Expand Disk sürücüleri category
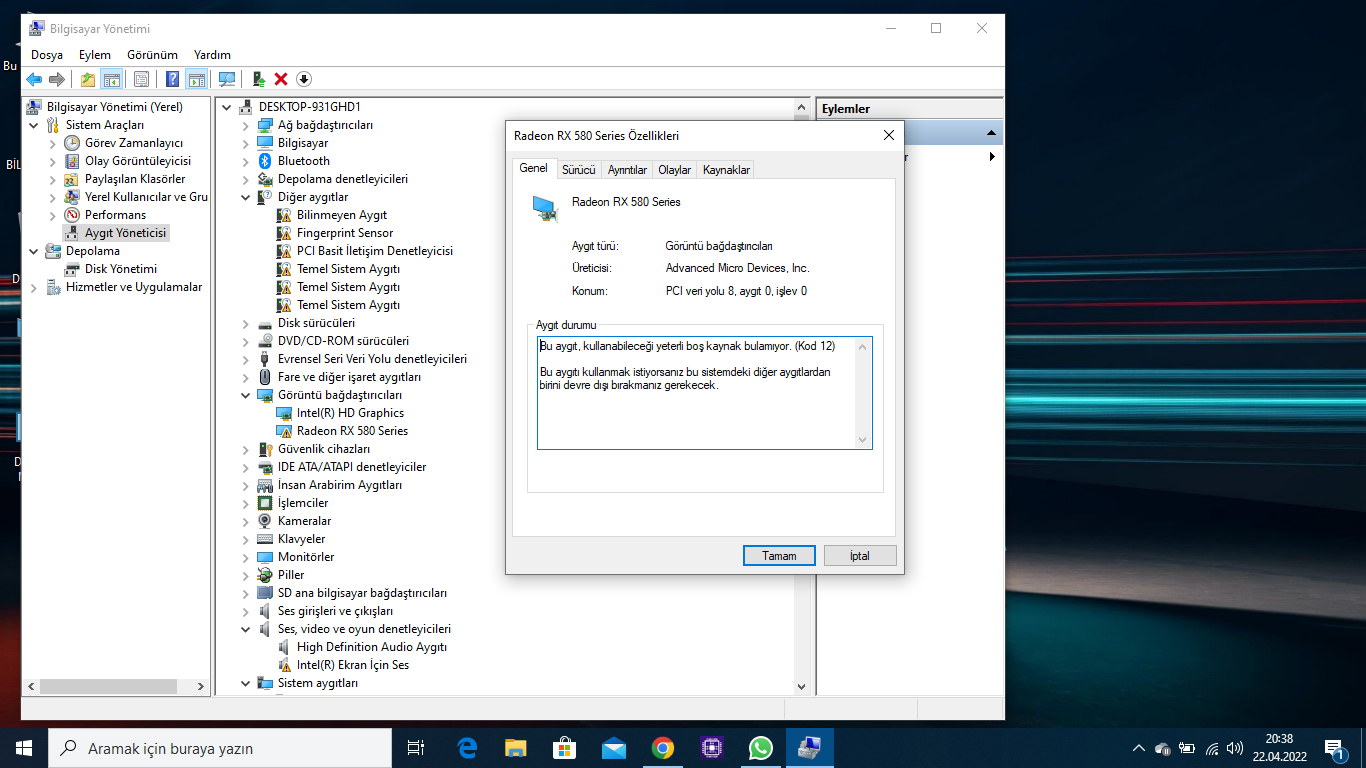Image resolution: width=1366 pixels, height=768 pixels. (x=246, y=323)
